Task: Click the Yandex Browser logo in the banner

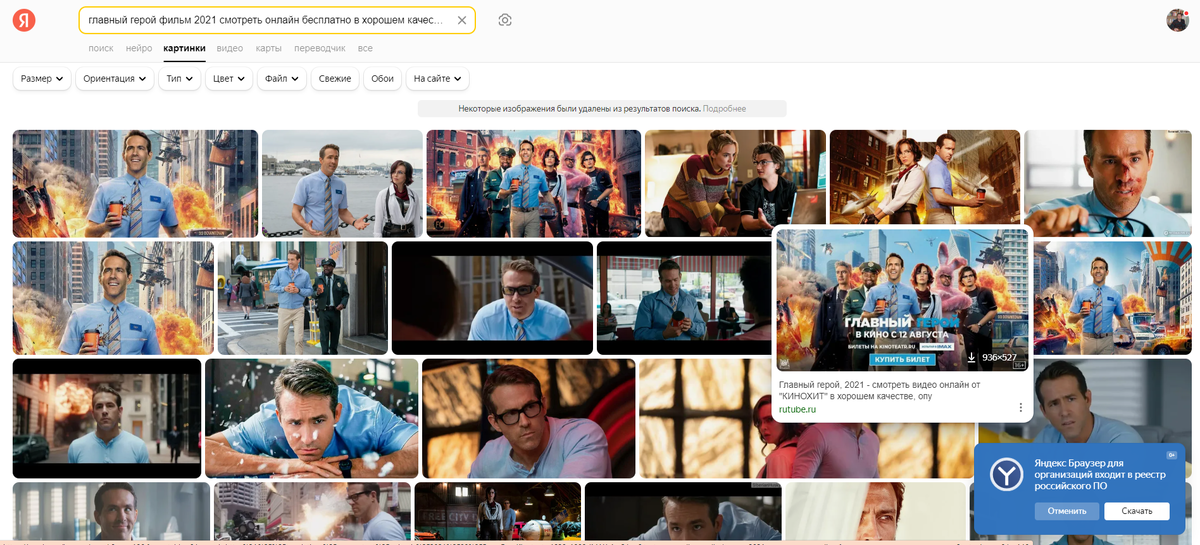Action: coord(1006,474)
